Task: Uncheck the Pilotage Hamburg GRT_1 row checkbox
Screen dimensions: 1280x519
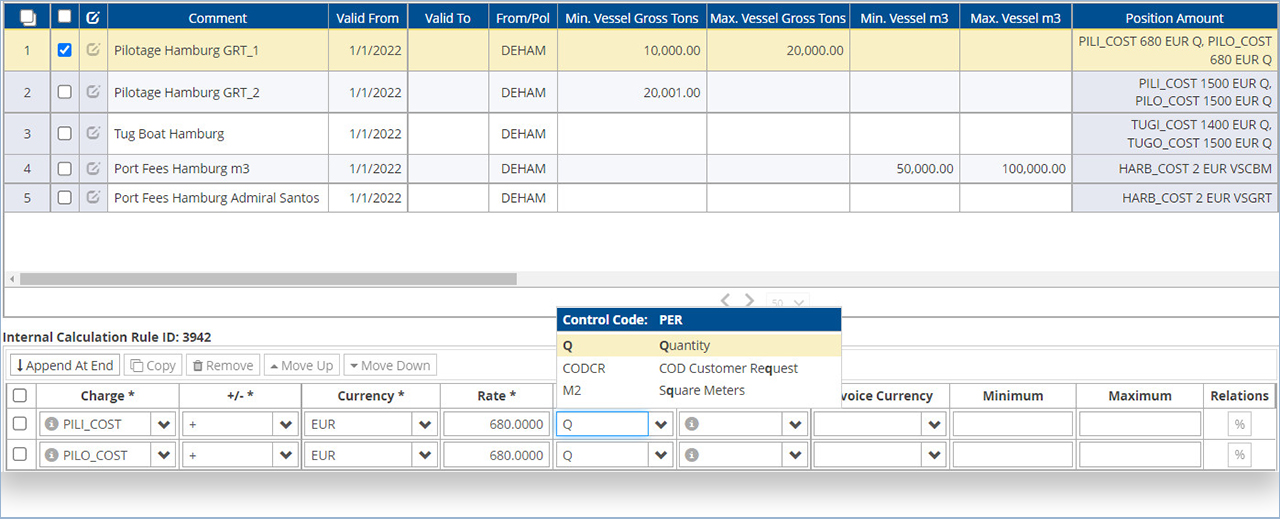Action: pos(65,50)
